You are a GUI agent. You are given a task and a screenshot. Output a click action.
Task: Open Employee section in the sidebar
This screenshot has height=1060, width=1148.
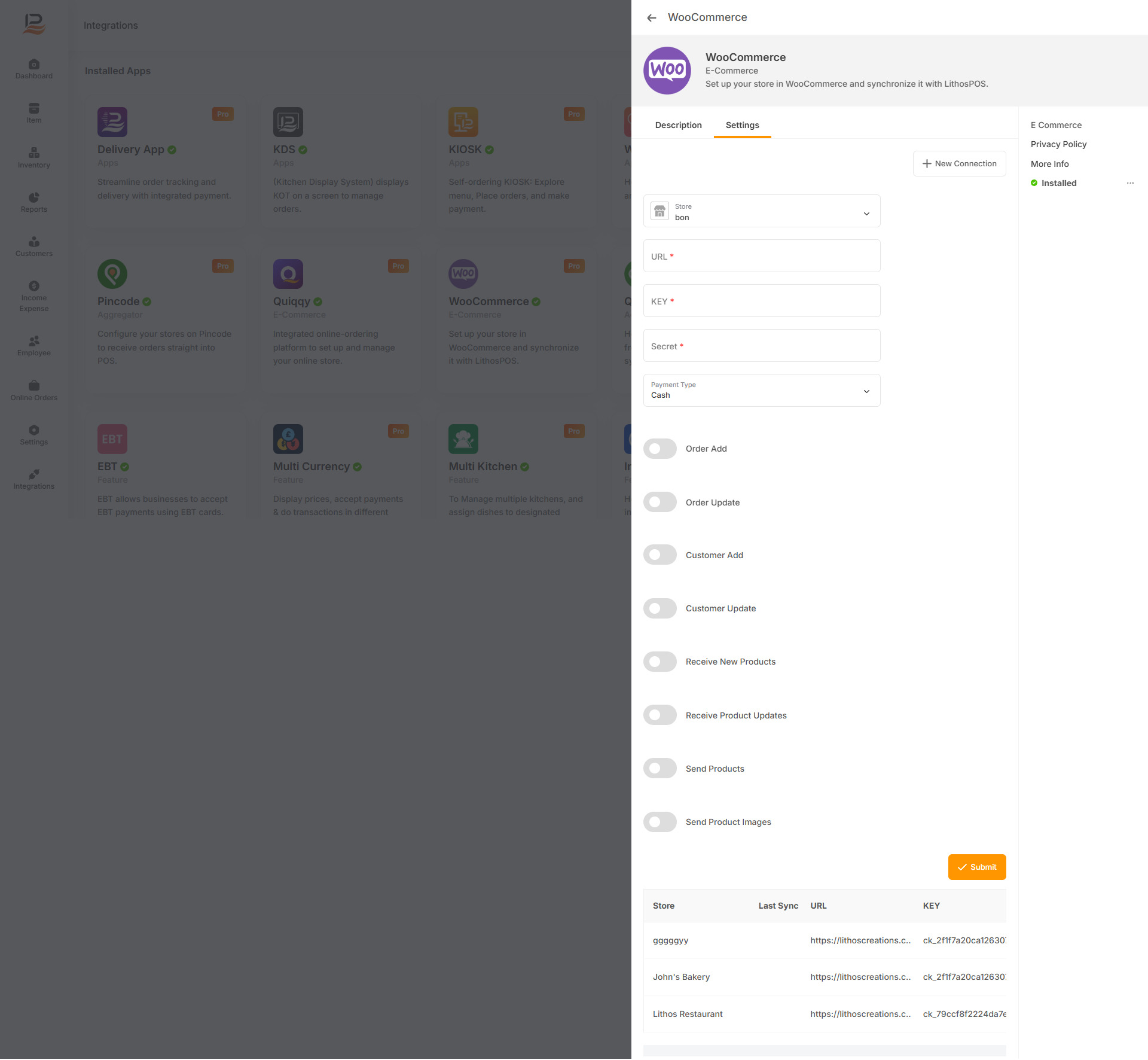(x=34, y=346)
